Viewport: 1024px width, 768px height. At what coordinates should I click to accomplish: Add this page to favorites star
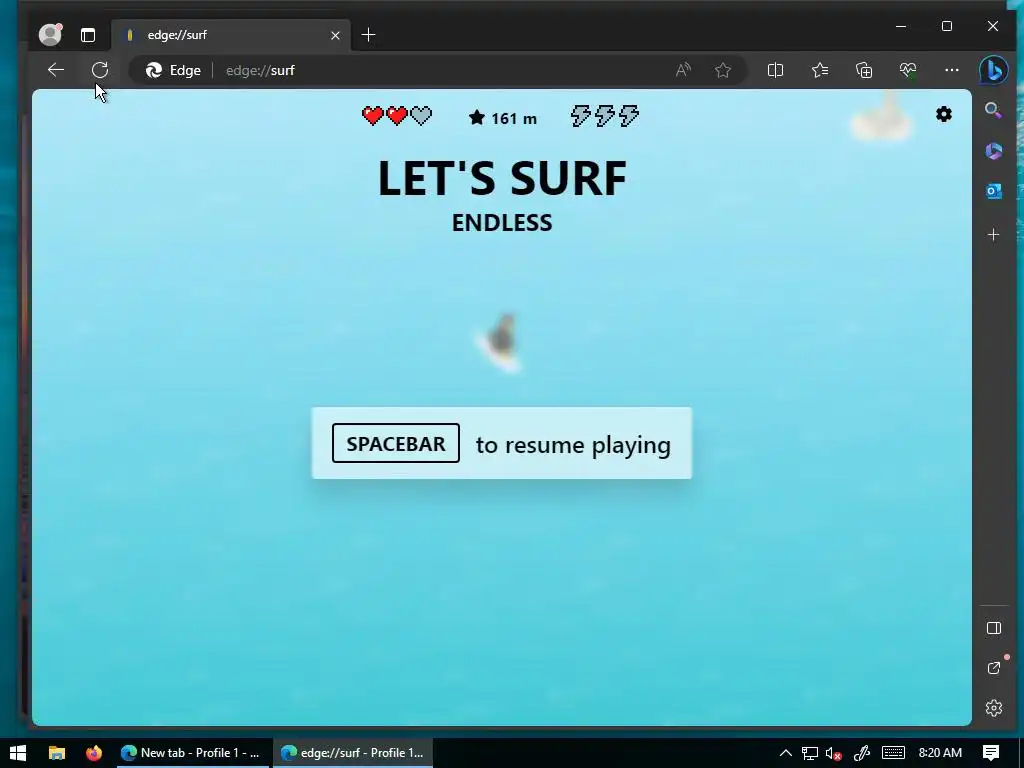(722, 70)
